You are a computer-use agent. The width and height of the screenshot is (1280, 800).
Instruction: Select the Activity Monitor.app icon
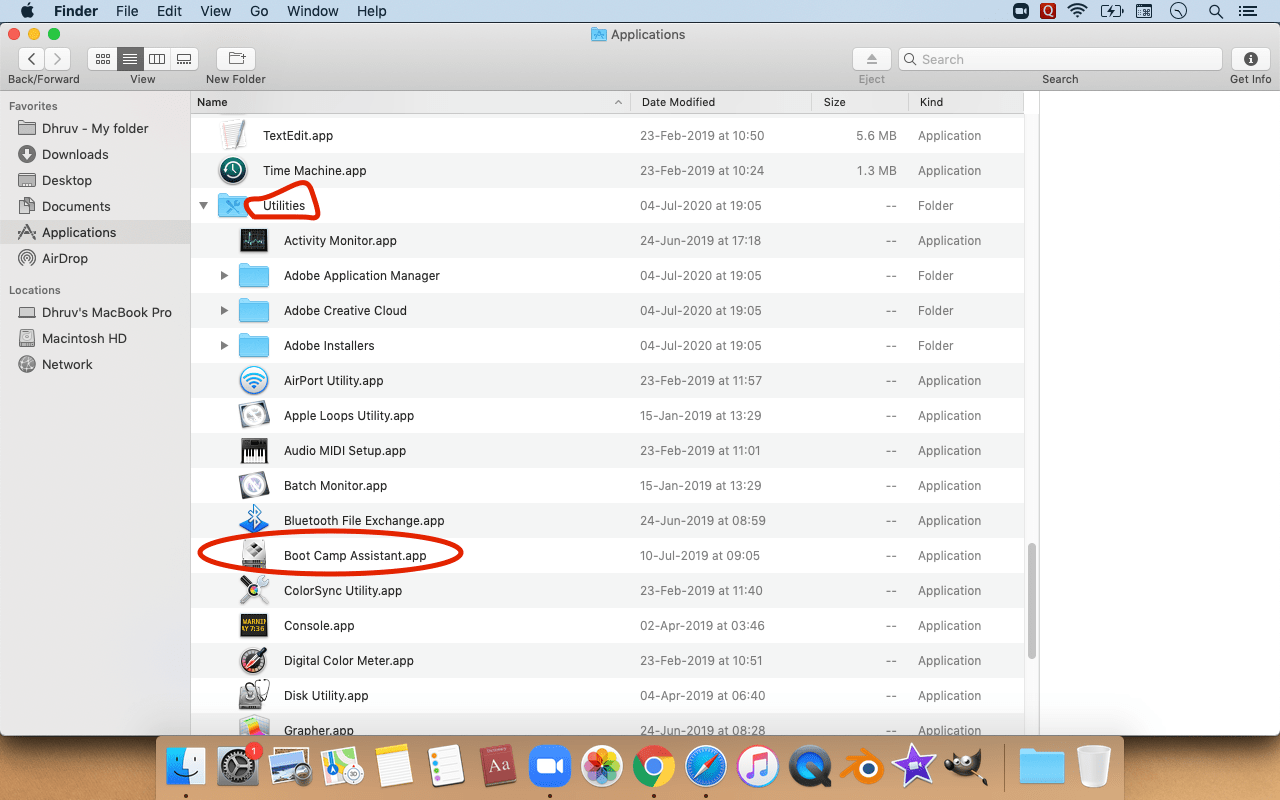(x=254, y=240)
